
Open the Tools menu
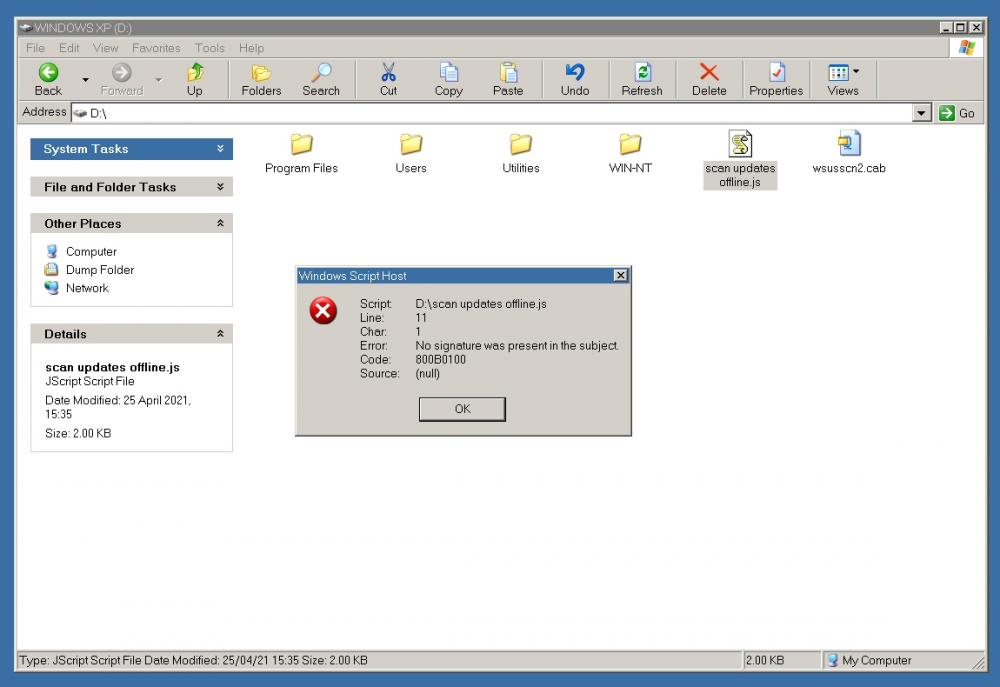click(210, 48)
